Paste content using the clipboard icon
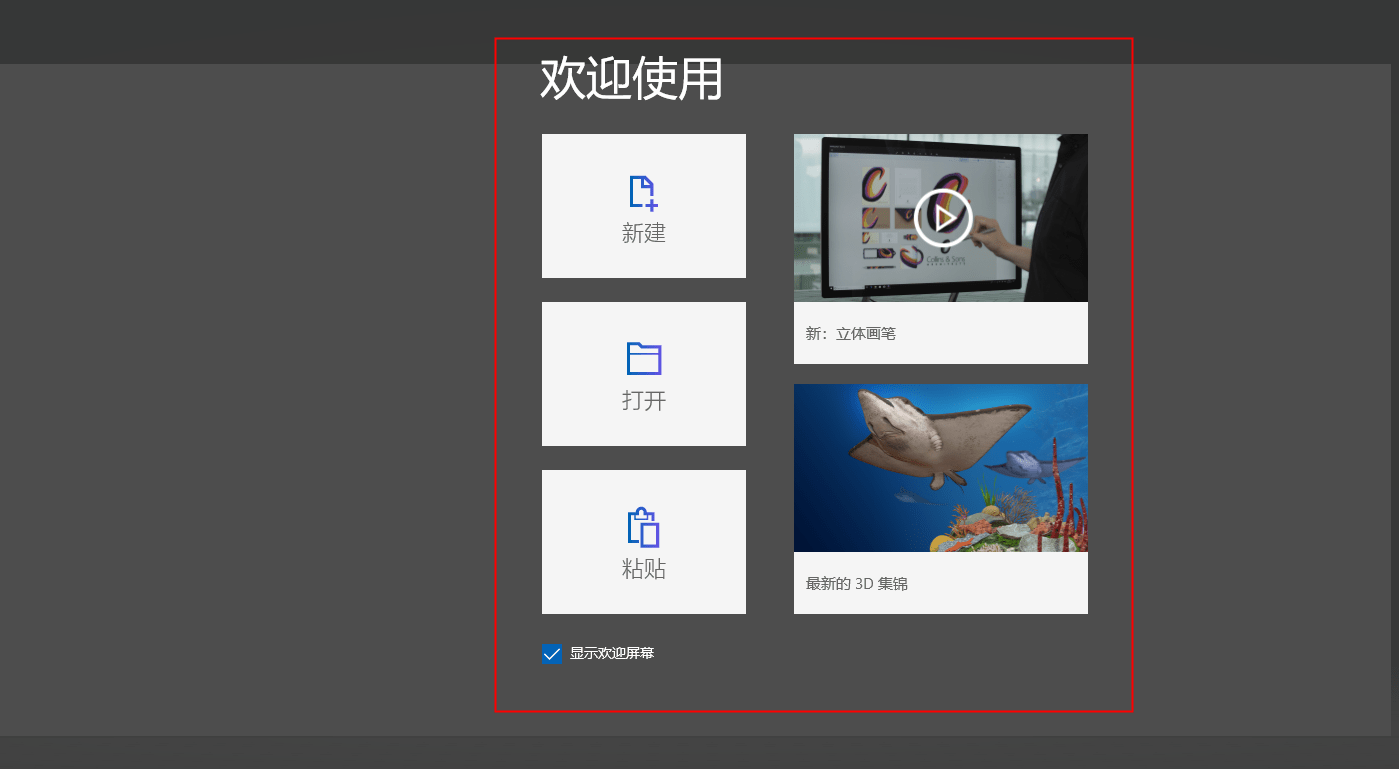The image size is (1399, 769). [x=643, y=527]
